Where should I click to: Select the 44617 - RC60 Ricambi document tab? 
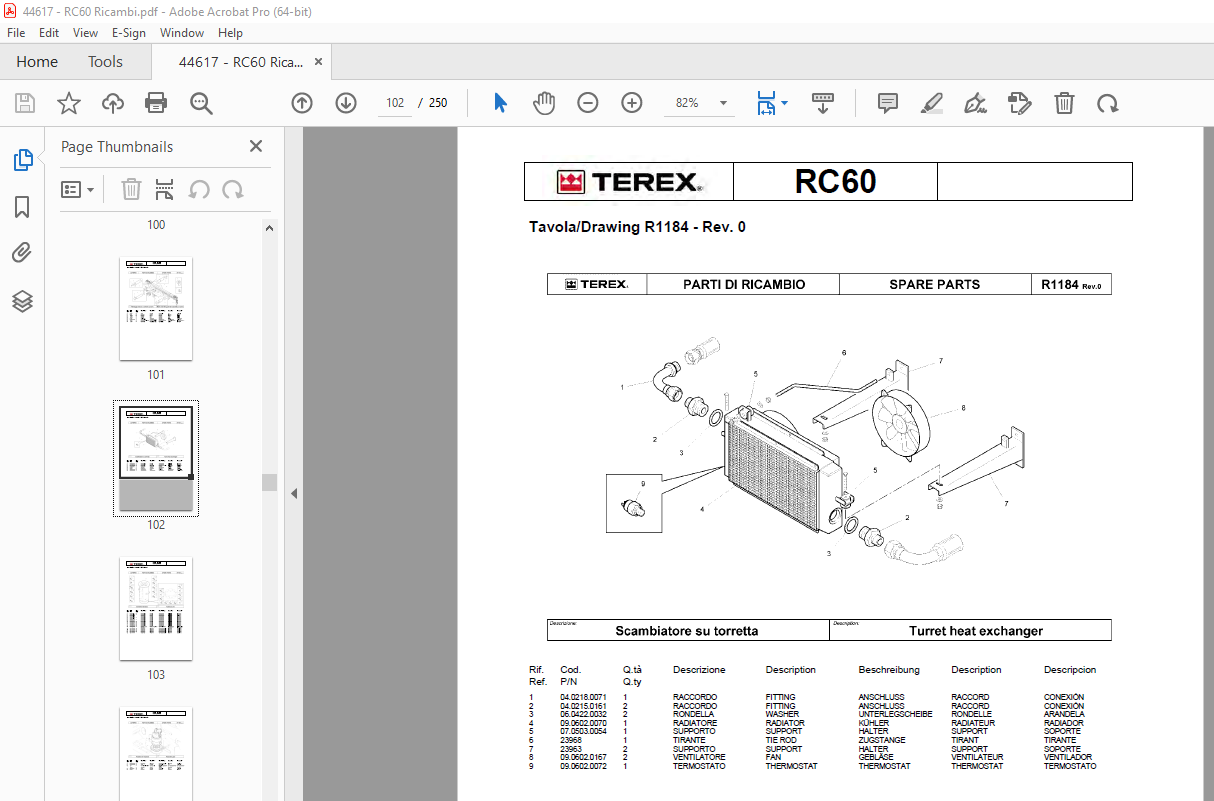coord(240,62)
